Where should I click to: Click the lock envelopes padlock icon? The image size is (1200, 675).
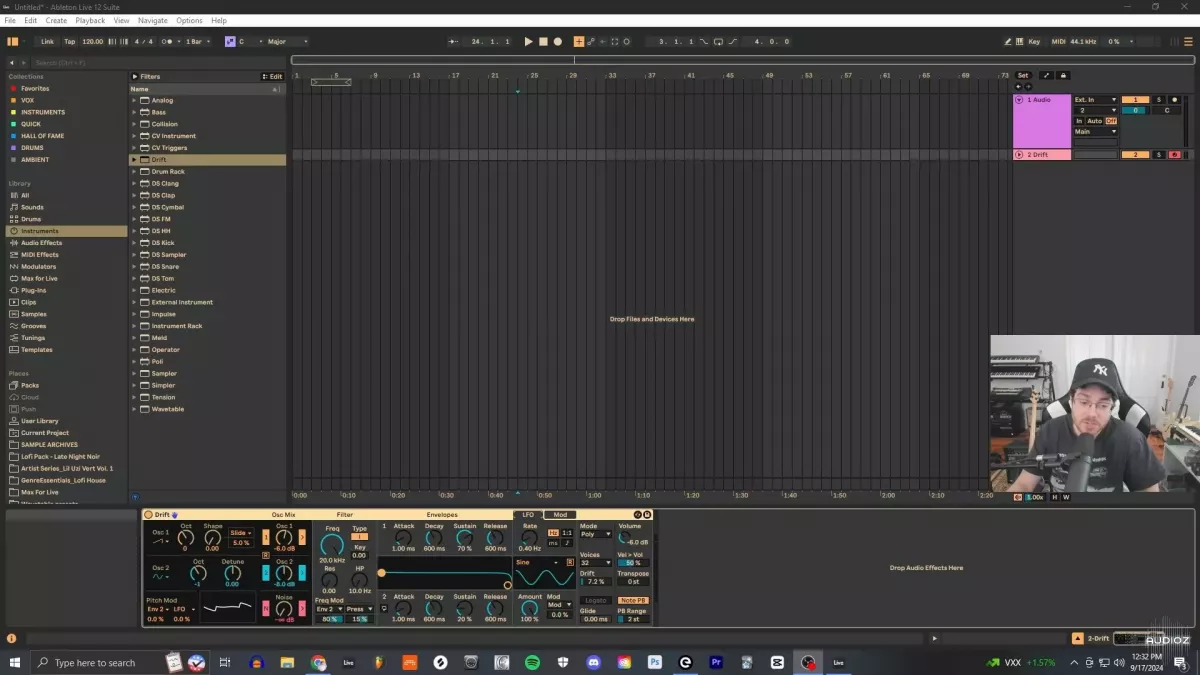(1063, 75)
